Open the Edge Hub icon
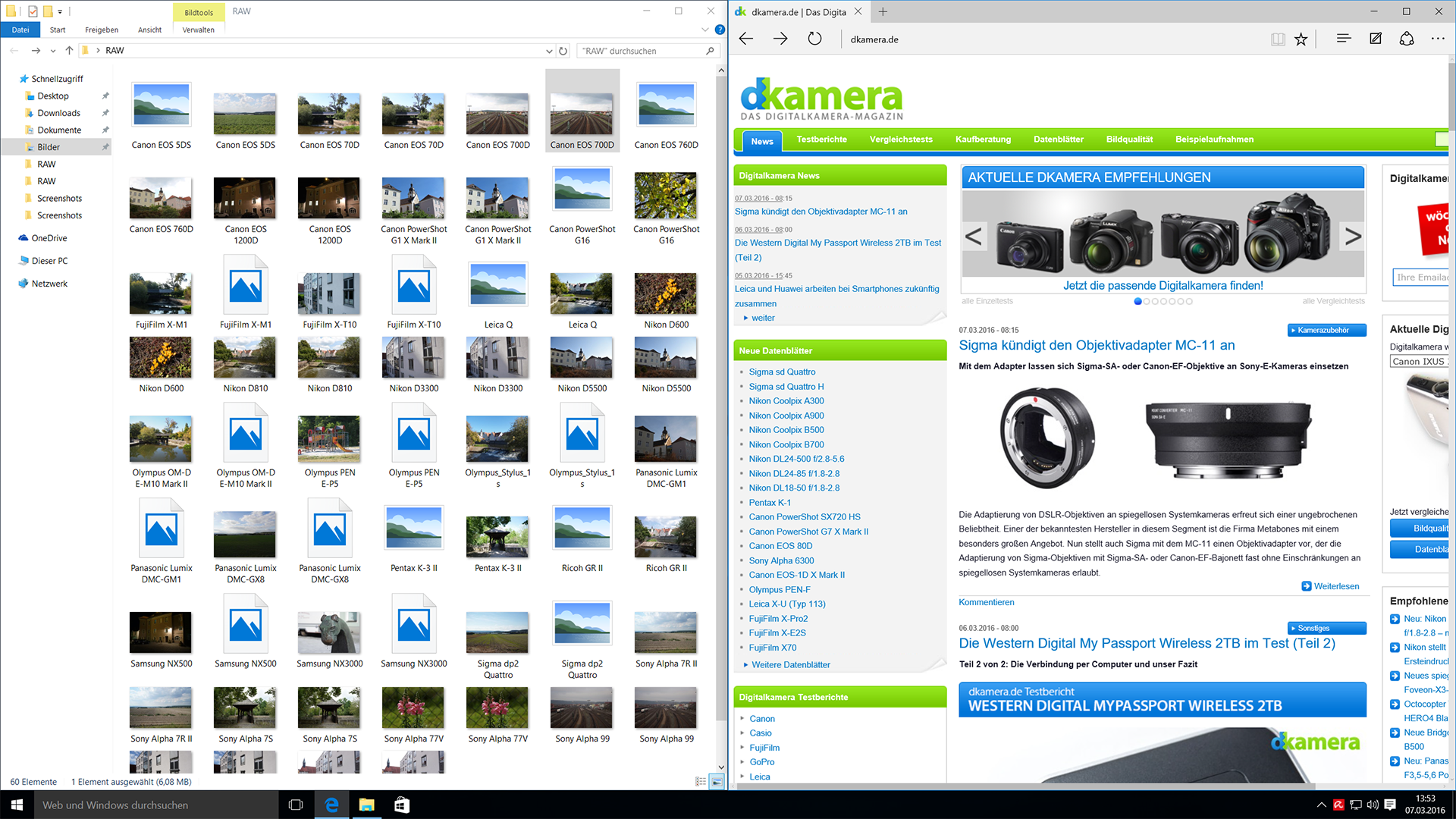 coord(1344,39)
